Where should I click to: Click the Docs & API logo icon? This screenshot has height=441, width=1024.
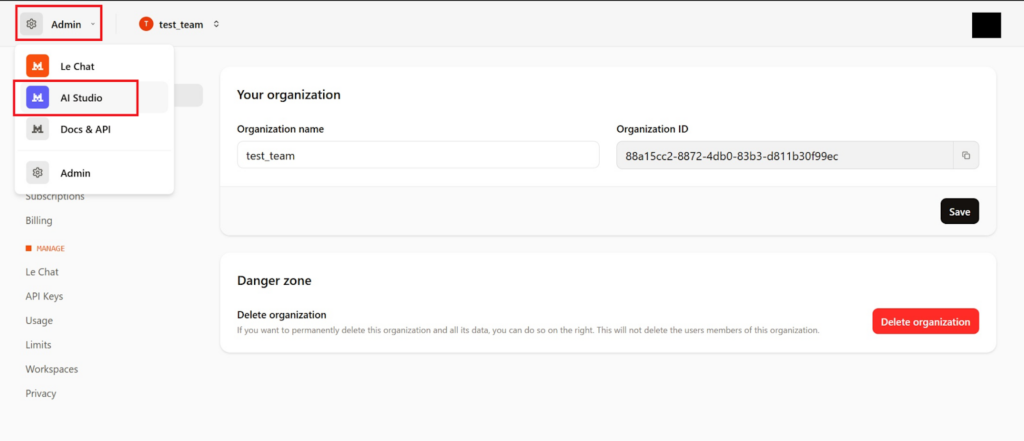(37, 129)
